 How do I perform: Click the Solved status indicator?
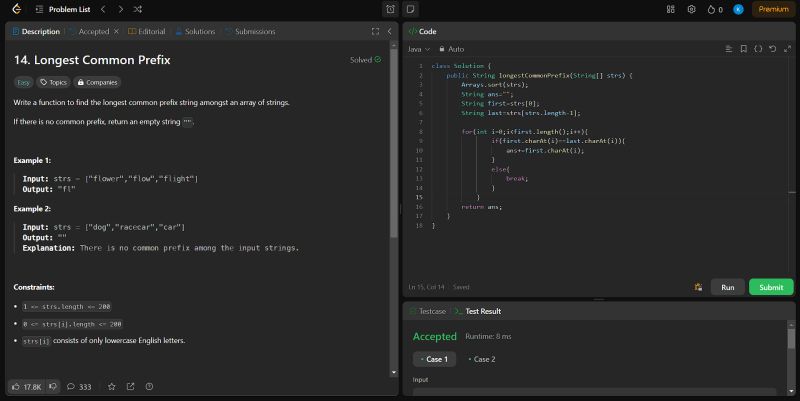(365, 60)
